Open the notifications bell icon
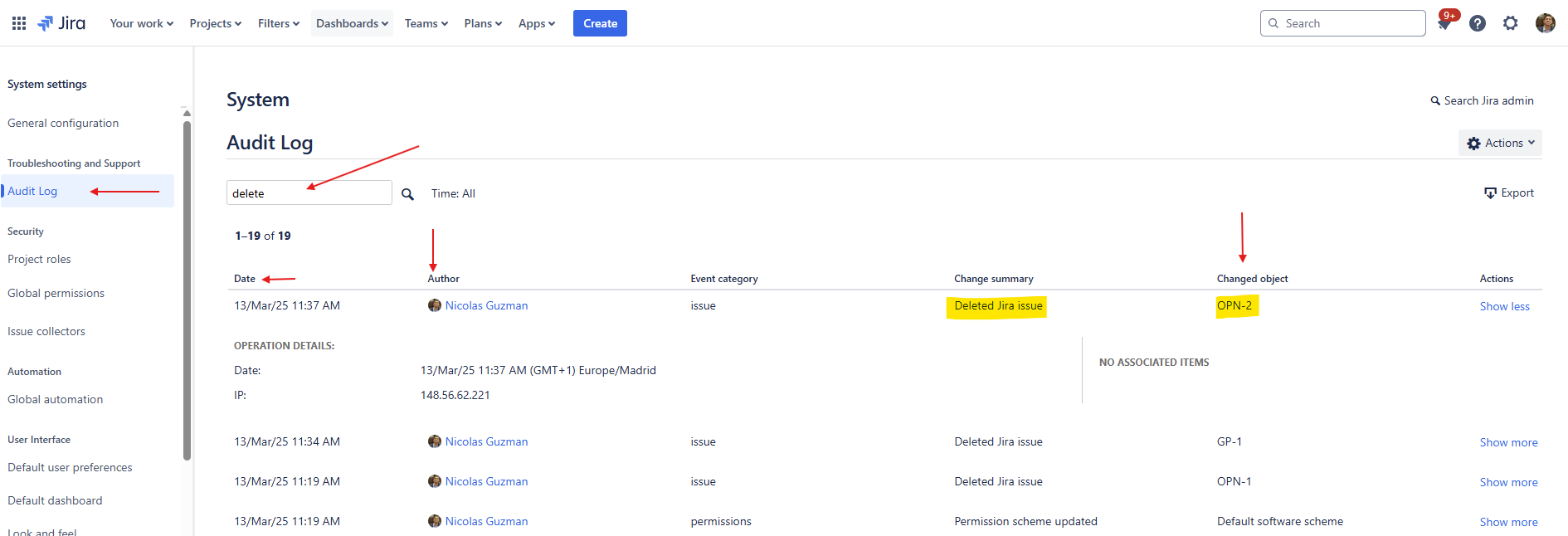1568x536 pixels. [1444, 23]
